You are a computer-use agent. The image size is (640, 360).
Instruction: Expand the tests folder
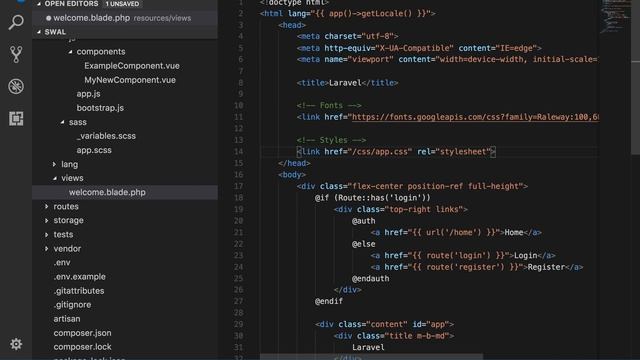coord(47,235)
